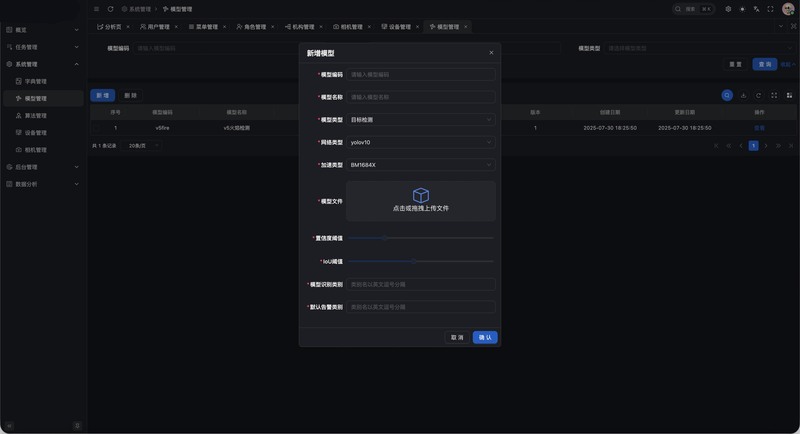Toggle the light/dark theme sun icon

tap(742, 9)
